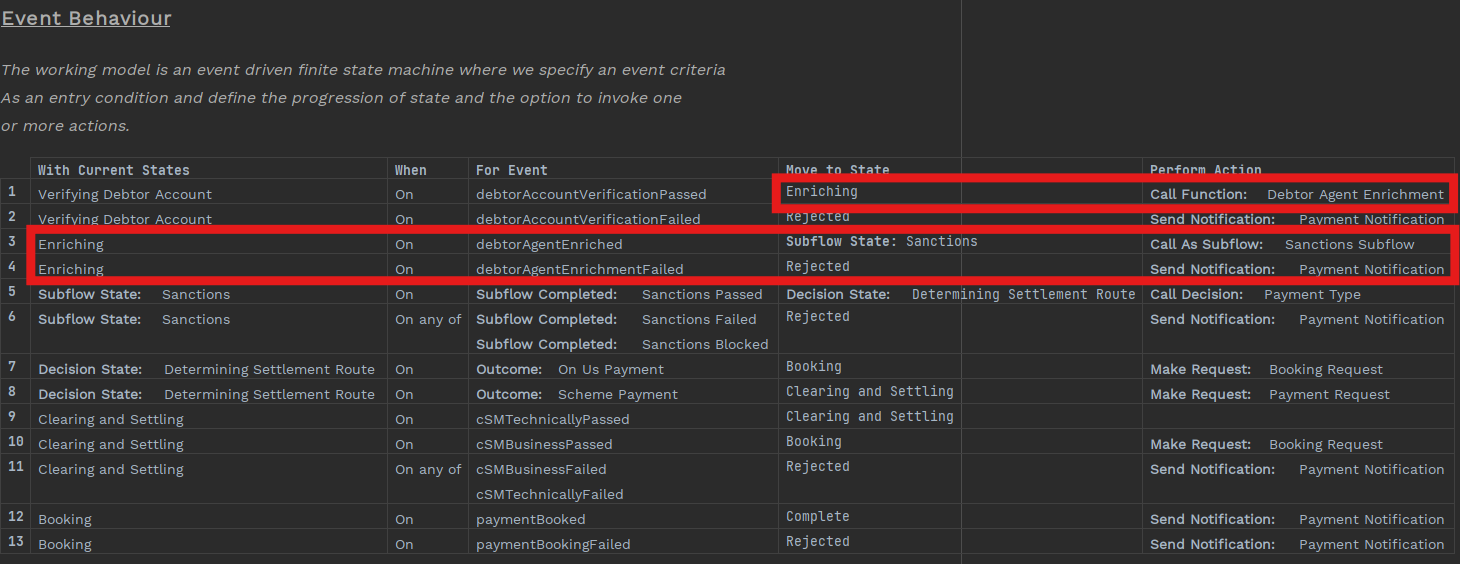Click the debtorAgentEnriched event cell
Screen dimensions: 1460x564
[548, 244]
